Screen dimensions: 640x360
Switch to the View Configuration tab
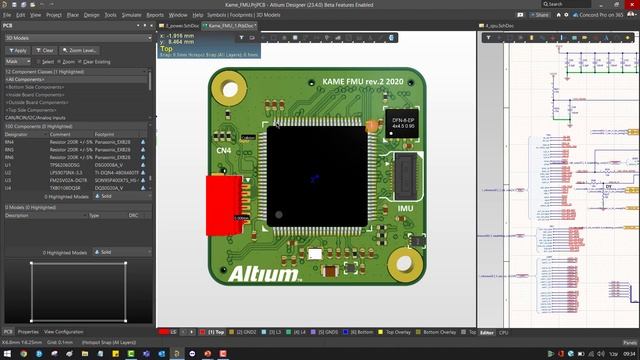point(63,332)
